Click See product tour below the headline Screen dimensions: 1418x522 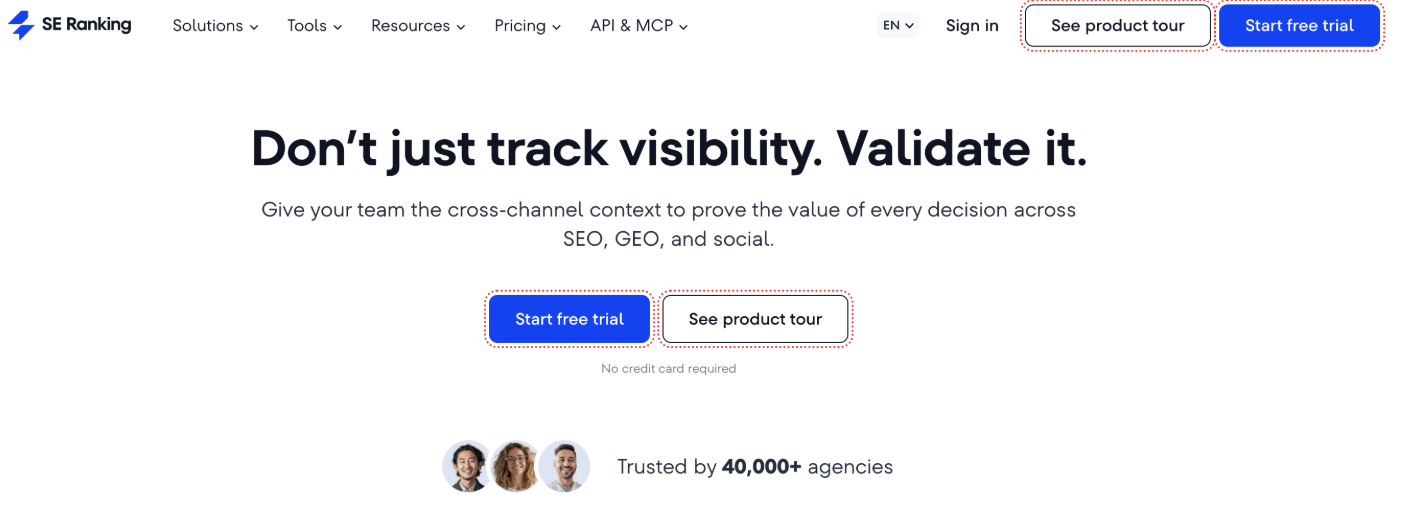point(755,319)
